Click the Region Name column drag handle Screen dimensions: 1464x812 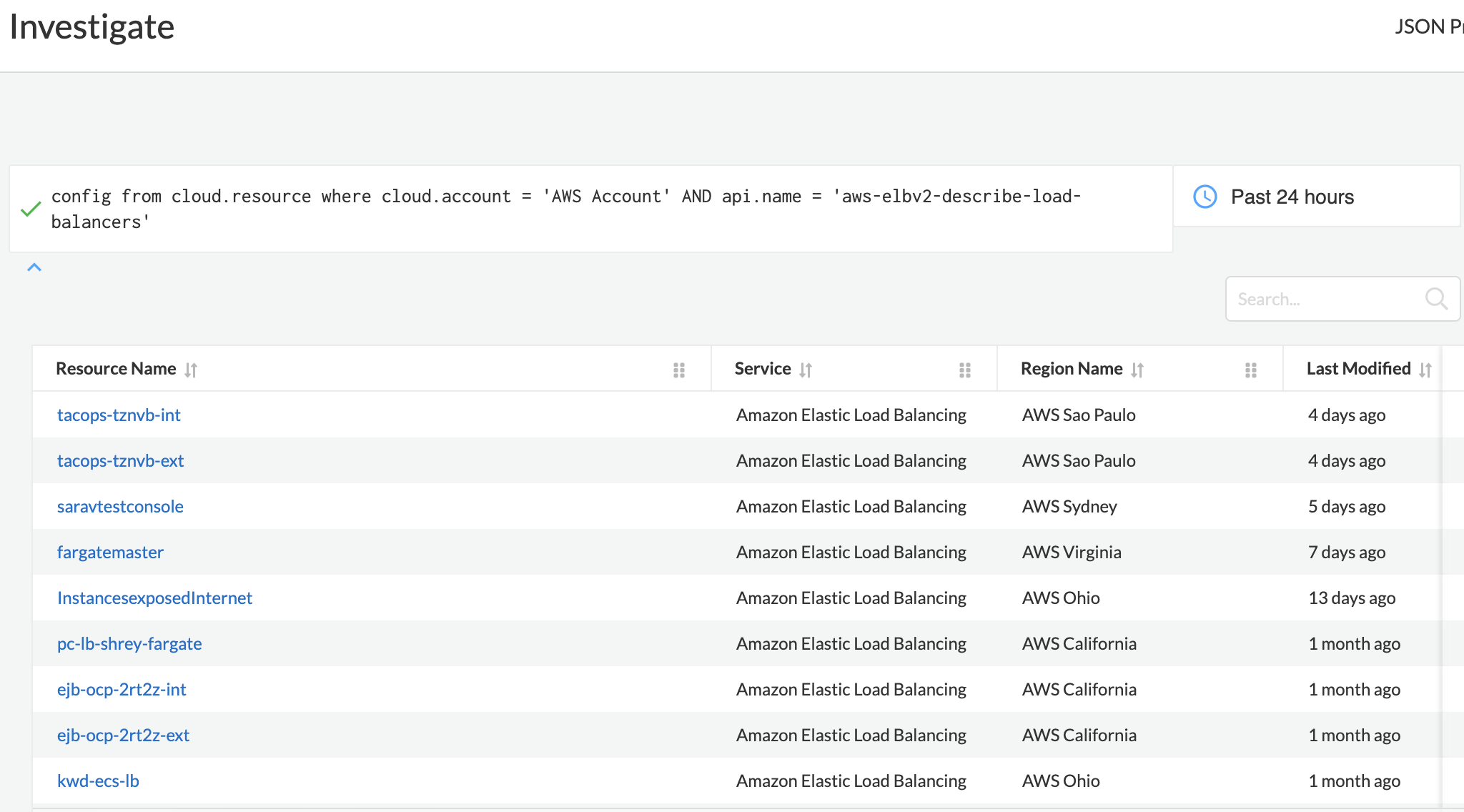pyautogui.click(x=1251, y=370)
